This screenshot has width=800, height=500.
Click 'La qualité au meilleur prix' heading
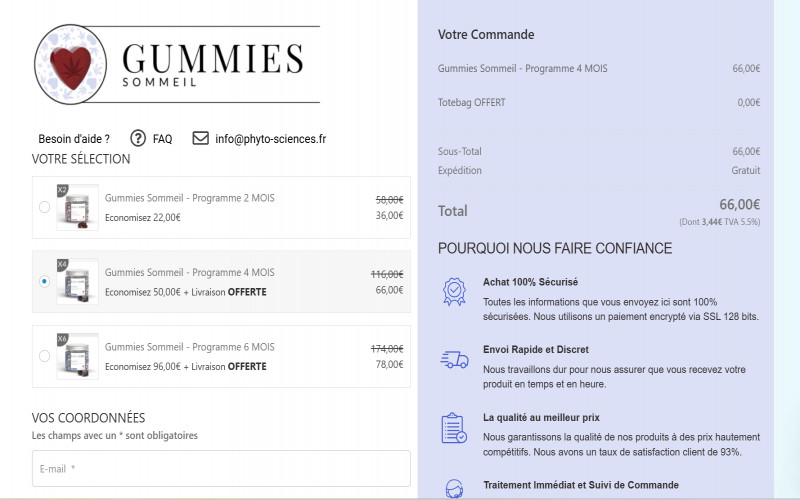pyautogui.click(x=541, y=417)
